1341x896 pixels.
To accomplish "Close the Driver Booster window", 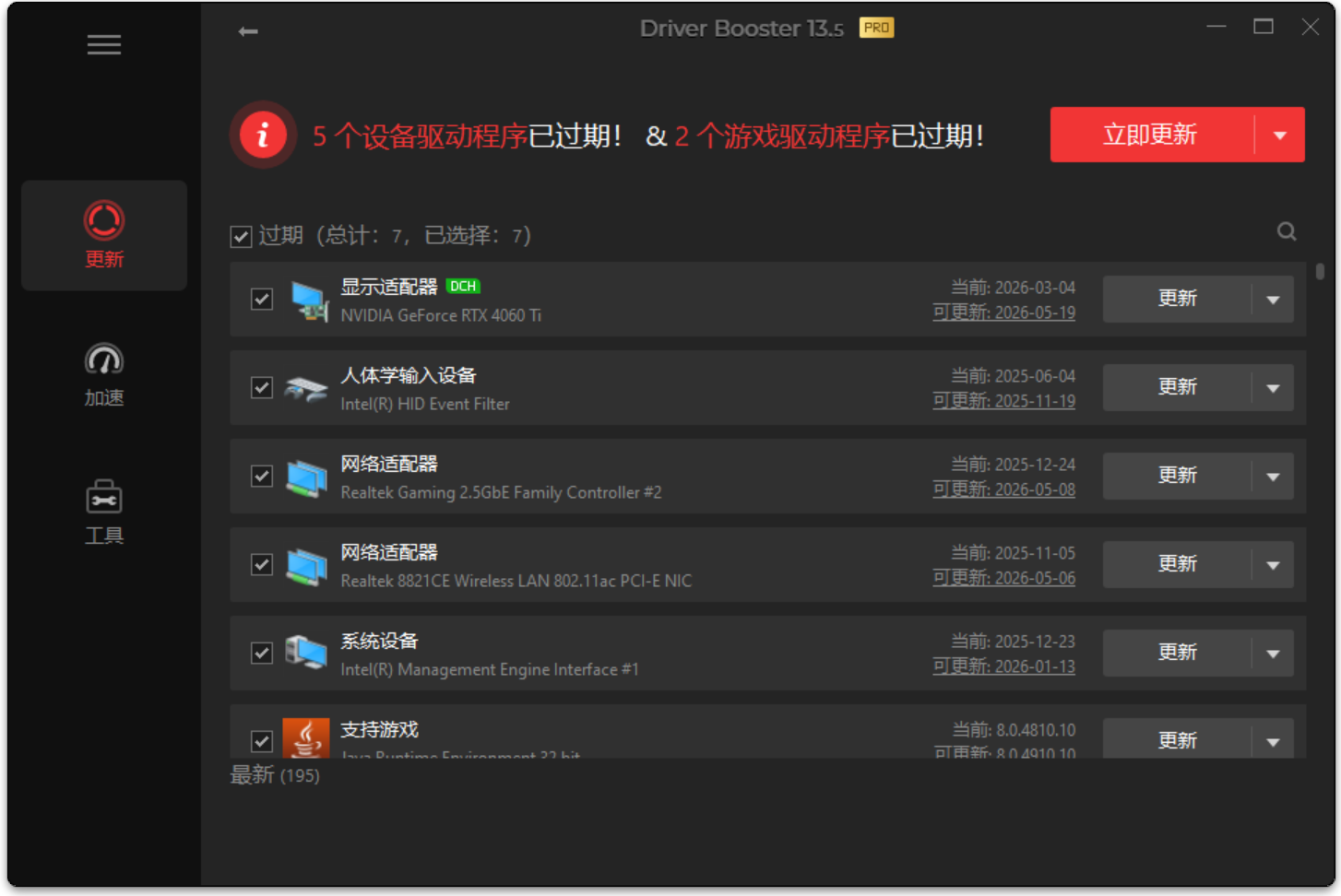I will (1310, 27).
